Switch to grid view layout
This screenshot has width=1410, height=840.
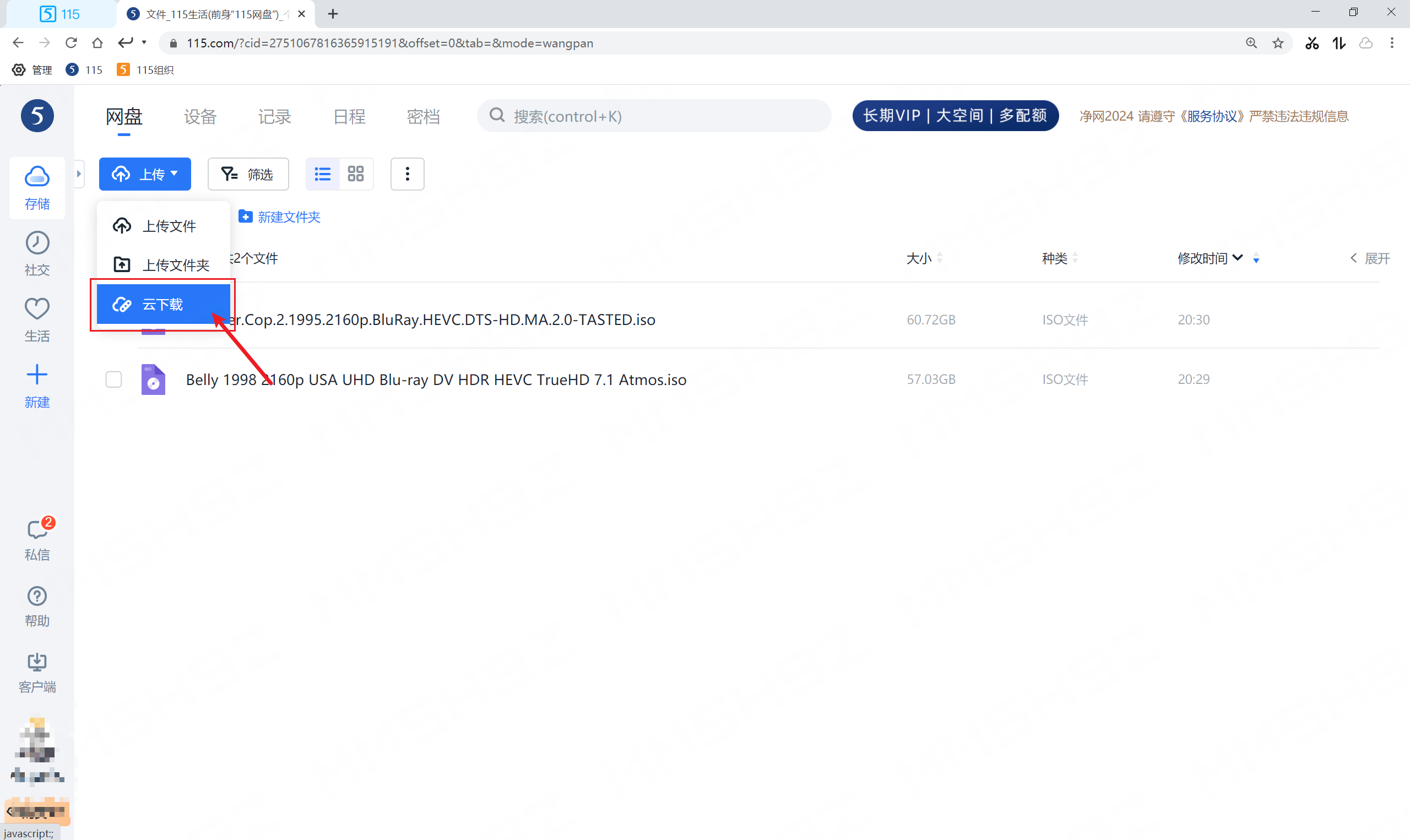click(355, 174)
